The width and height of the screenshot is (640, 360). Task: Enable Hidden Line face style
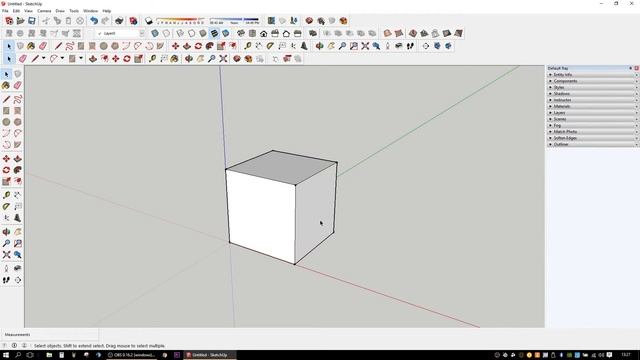191,33
